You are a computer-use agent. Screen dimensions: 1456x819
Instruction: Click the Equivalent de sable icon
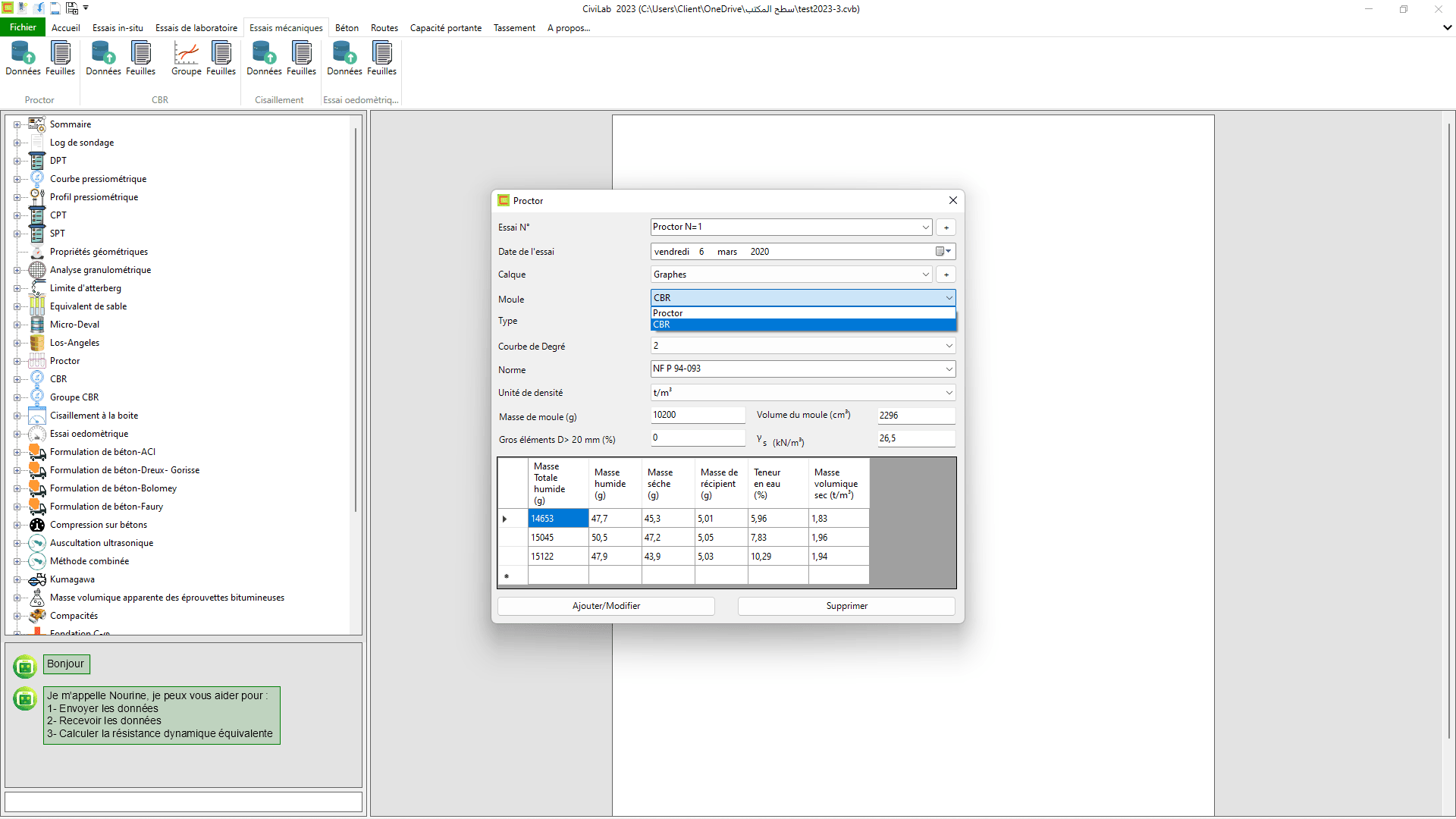pyautogui.click(x=37, y=306)
